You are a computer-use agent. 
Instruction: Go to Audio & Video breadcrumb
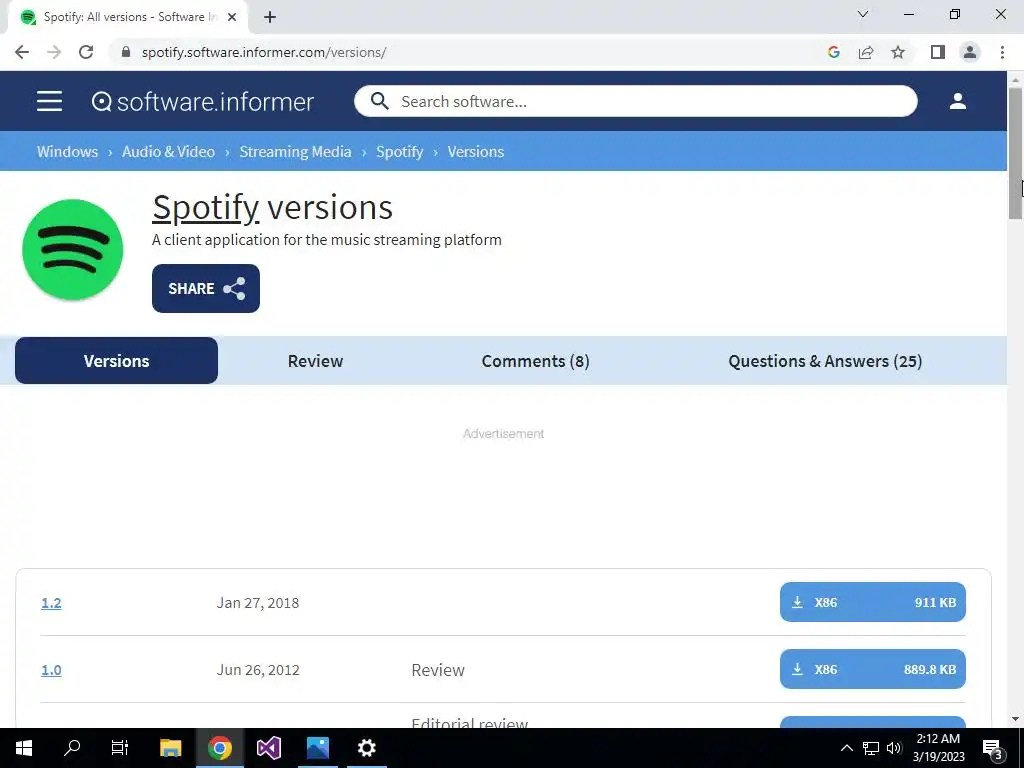(168, 152)
